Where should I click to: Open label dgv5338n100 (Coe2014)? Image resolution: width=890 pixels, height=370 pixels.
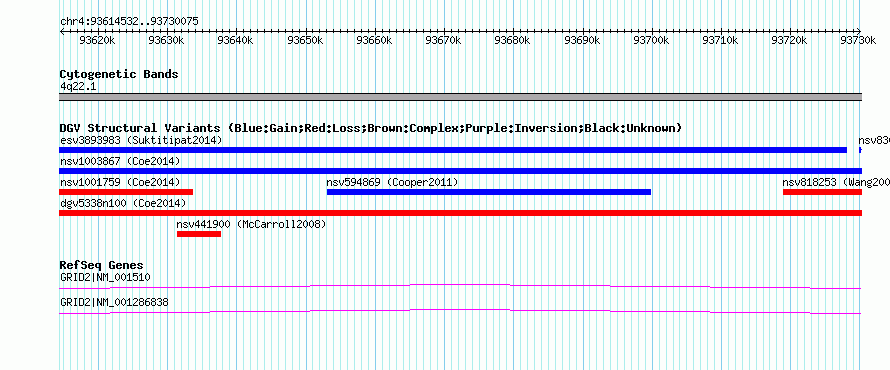[x=123, y=203]
